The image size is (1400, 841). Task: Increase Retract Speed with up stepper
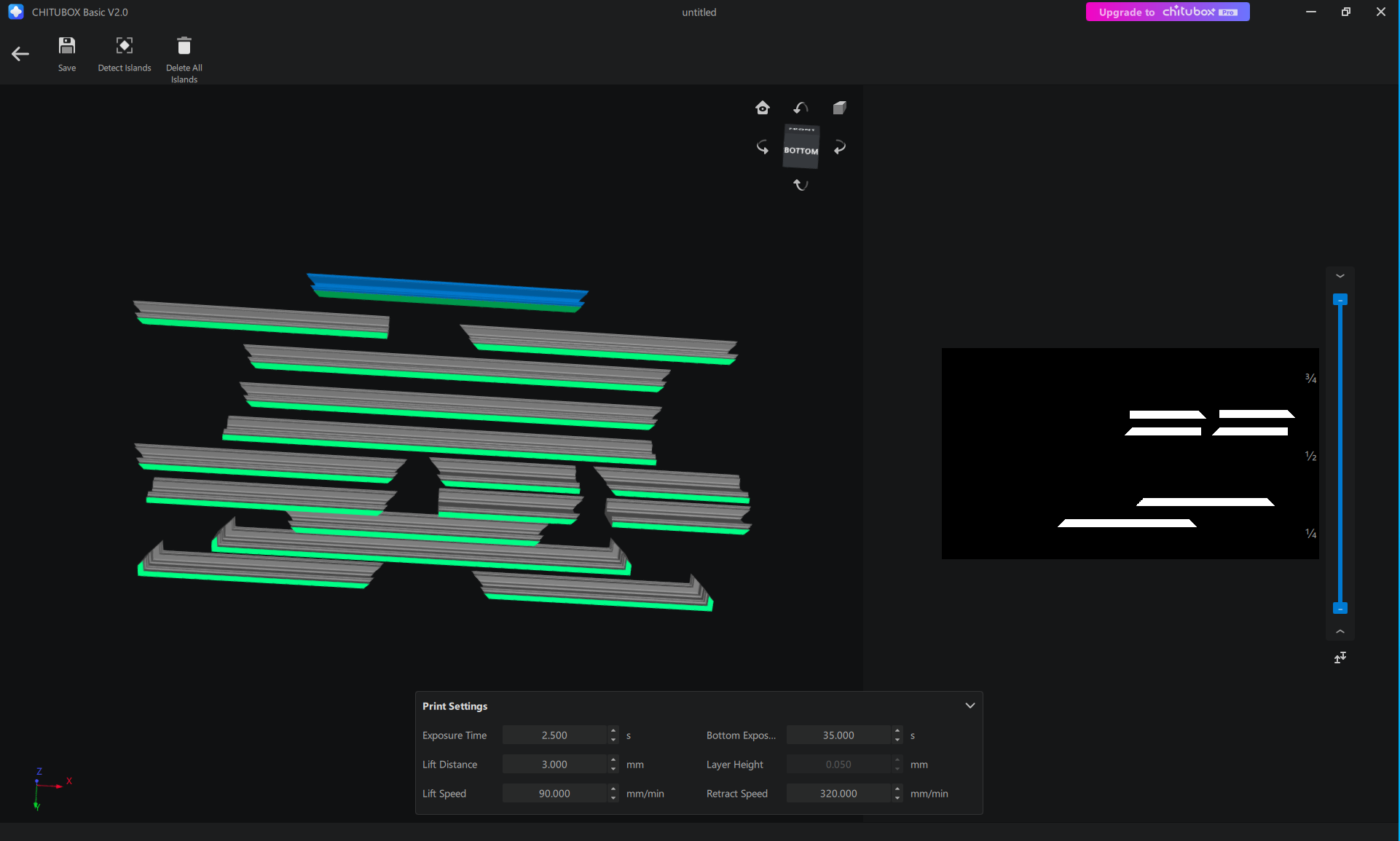click(897, 789)
